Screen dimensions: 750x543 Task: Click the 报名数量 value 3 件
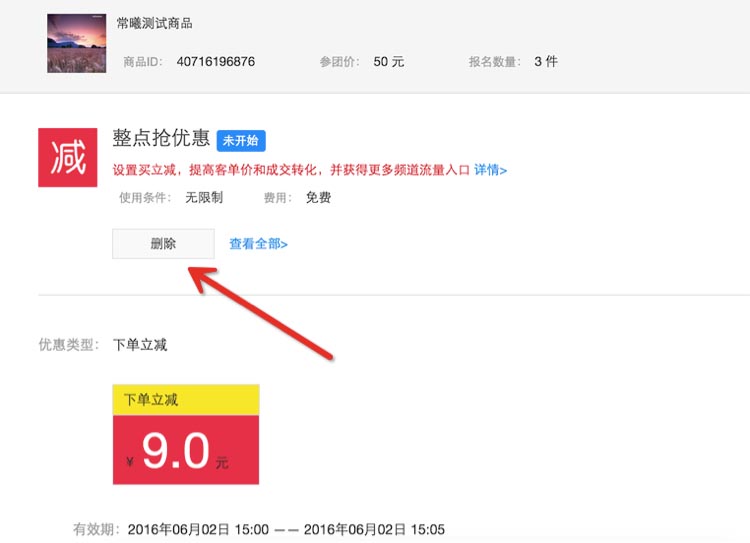click(x=546, y=61)
